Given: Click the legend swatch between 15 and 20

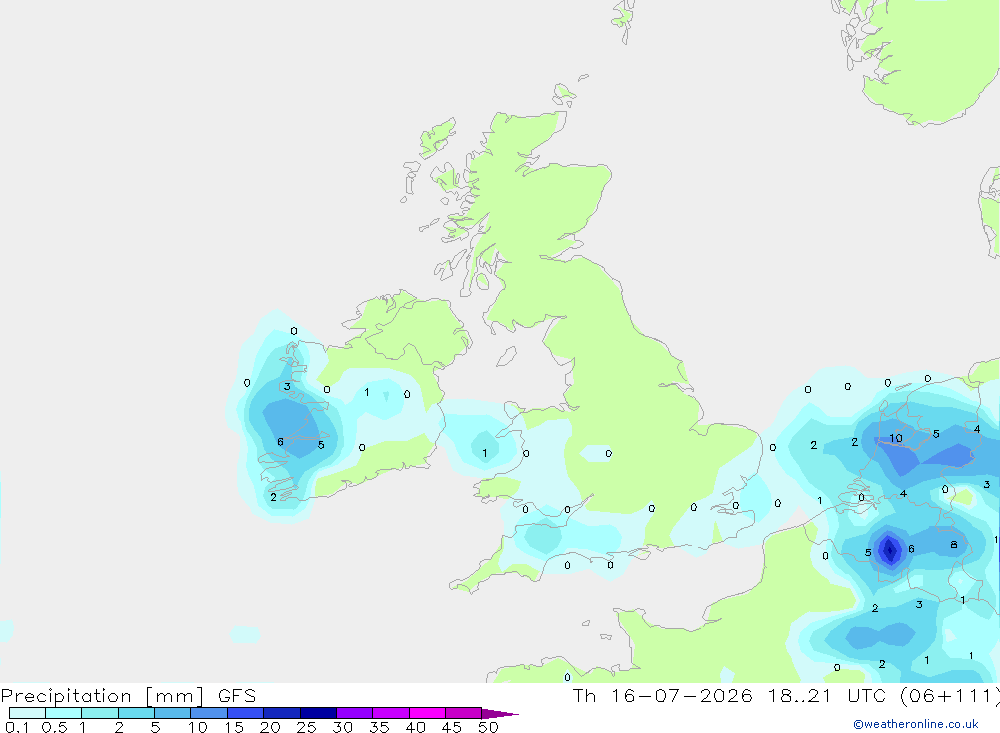Looking at the screenshot, I should [245, 713].
